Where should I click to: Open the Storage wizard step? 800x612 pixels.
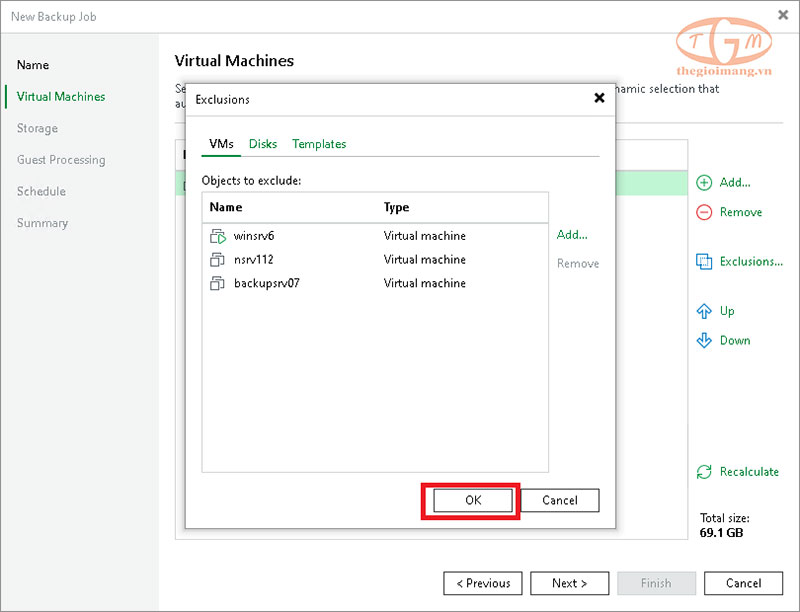tap(37, 128)
